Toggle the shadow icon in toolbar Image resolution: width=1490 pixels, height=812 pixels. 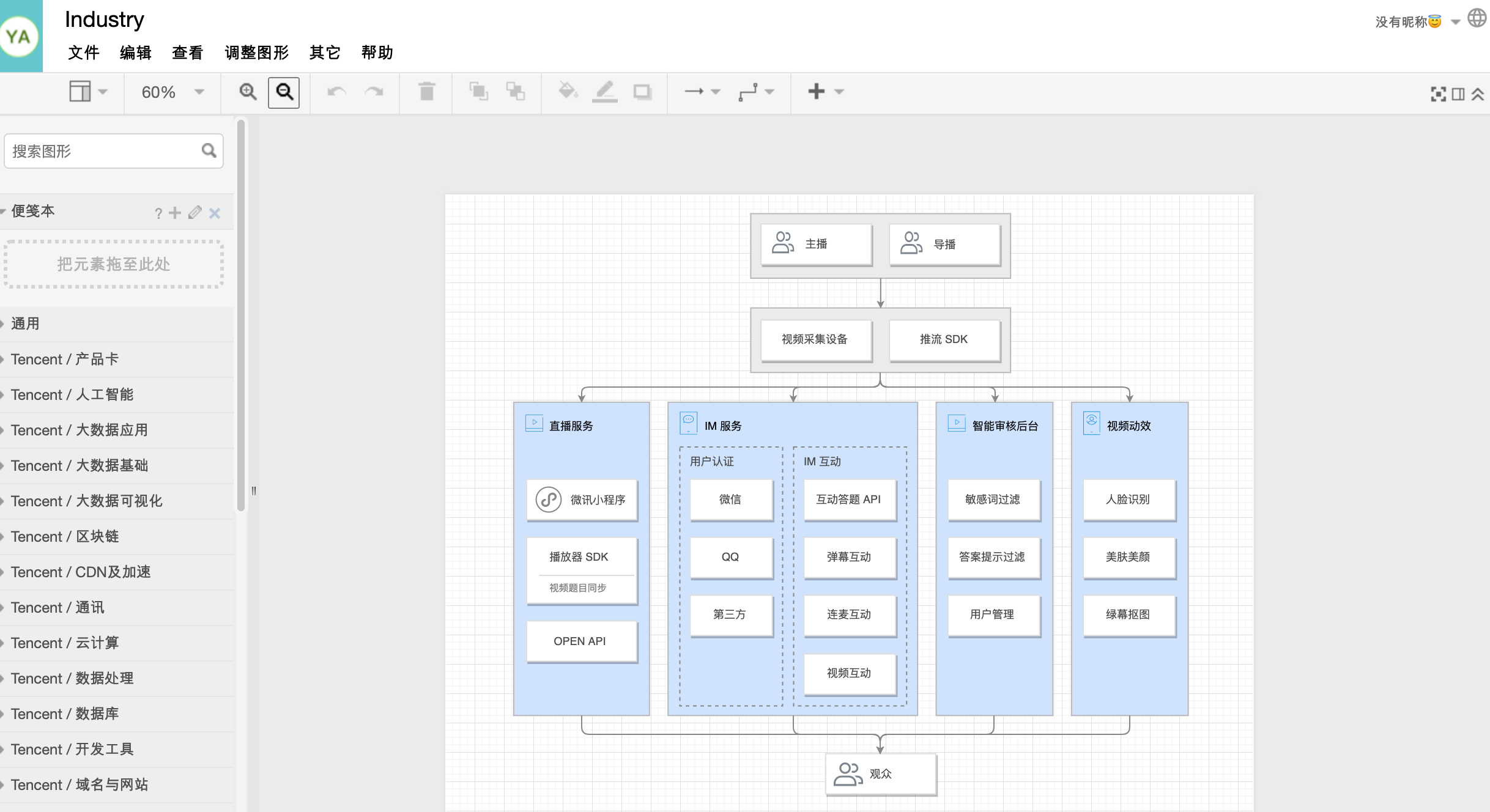point(642,92)
